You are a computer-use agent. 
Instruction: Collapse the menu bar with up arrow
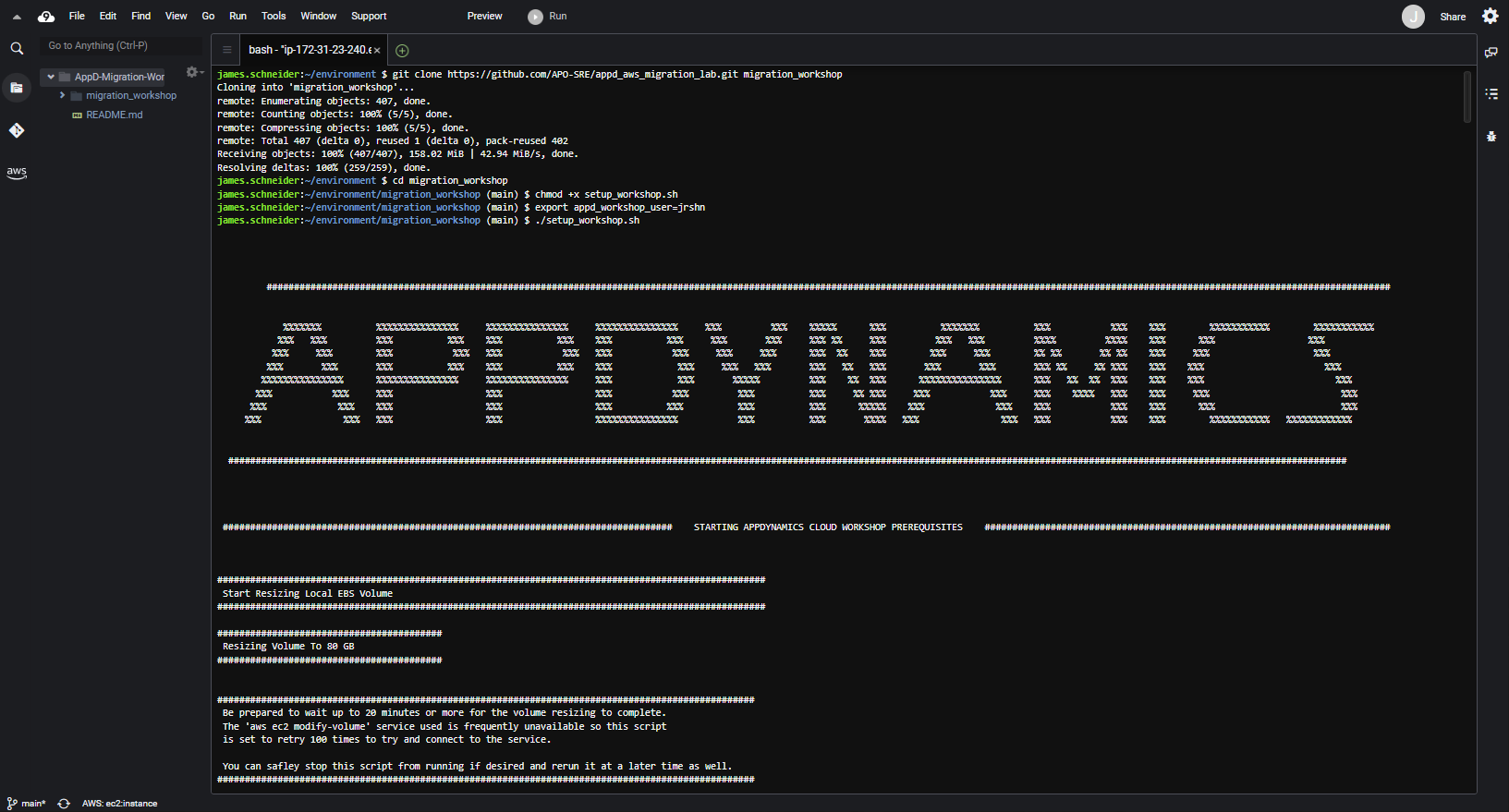(17, 17)
